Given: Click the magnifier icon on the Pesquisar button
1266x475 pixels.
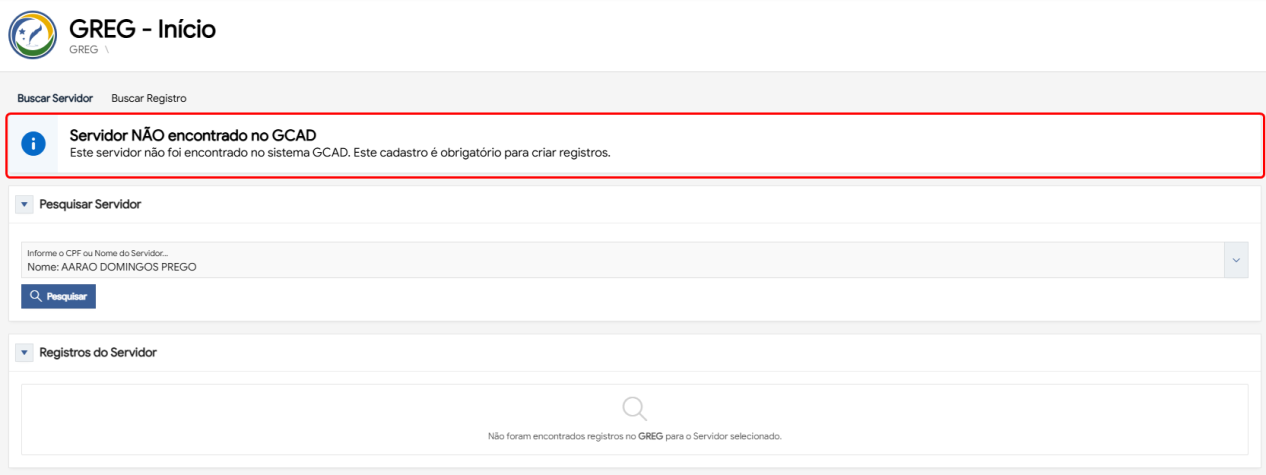Looking at the screenshot, I should tap(36, 296).
